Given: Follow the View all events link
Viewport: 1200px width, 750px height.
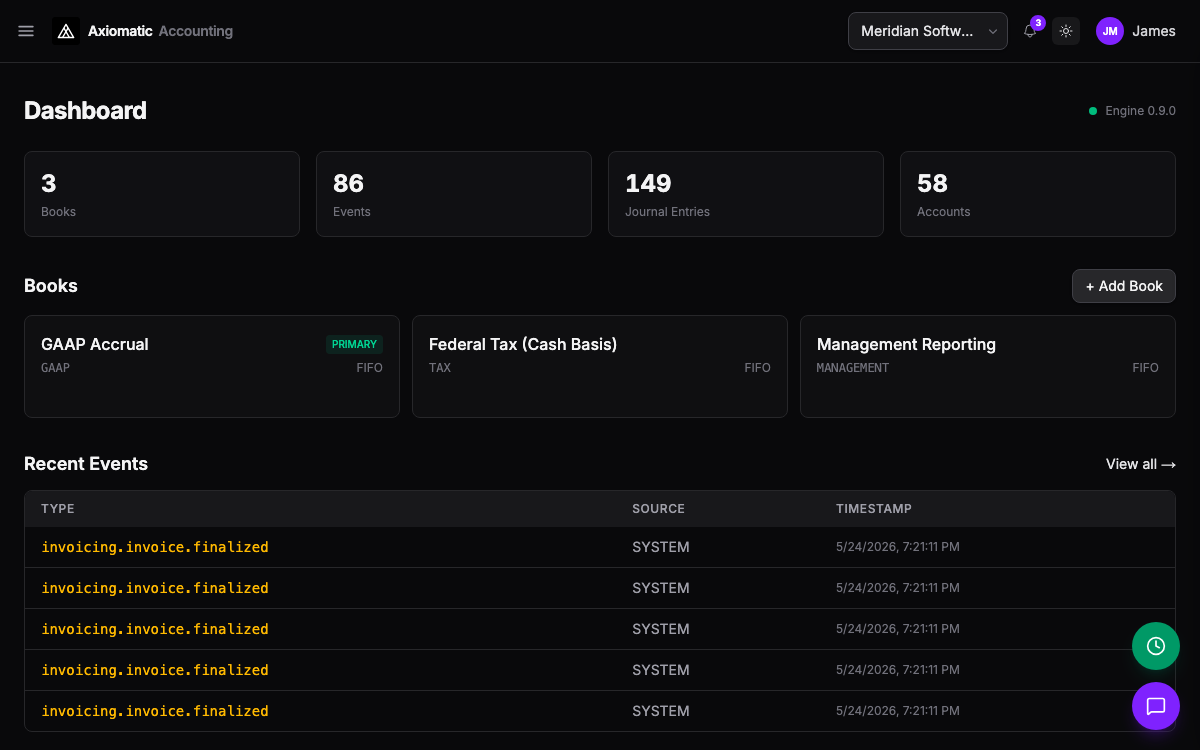Looking at the screenshot, I should tap(1141, 464).
